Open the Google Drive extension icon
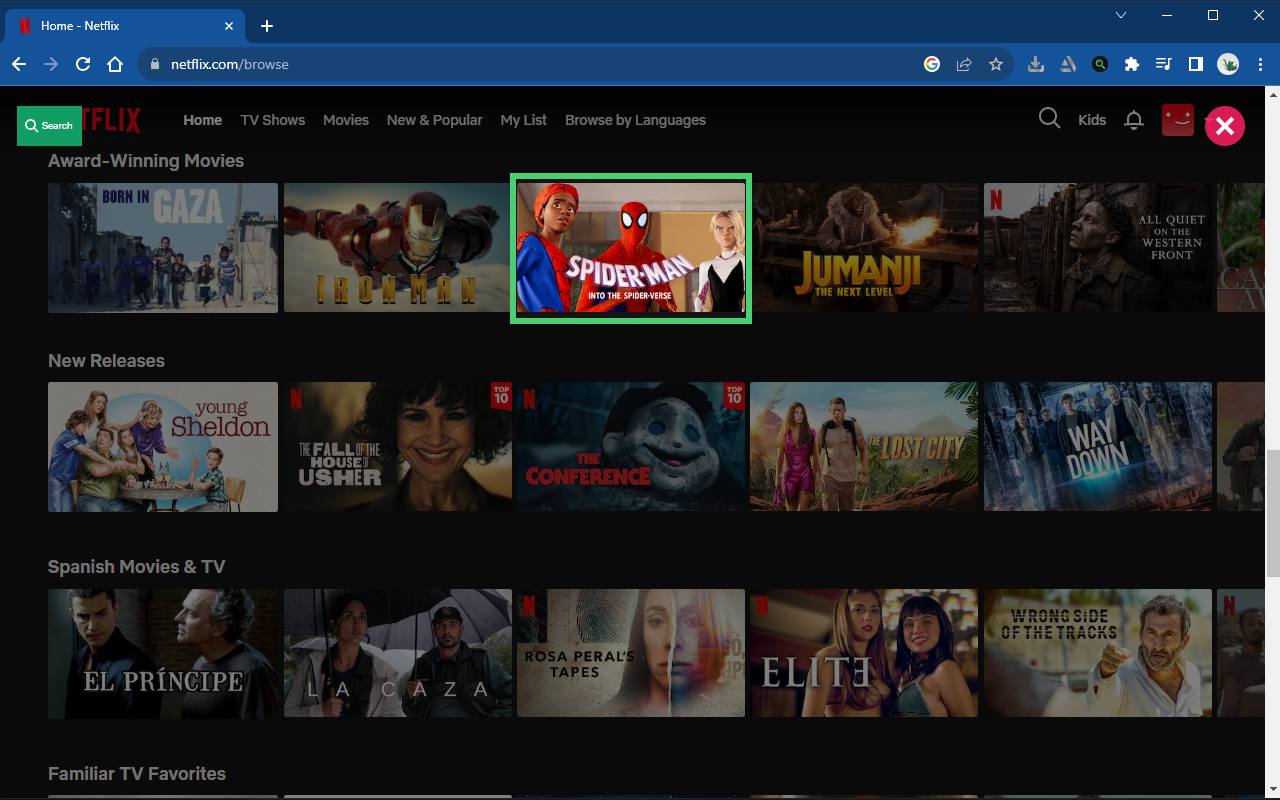 [1068, 64]
